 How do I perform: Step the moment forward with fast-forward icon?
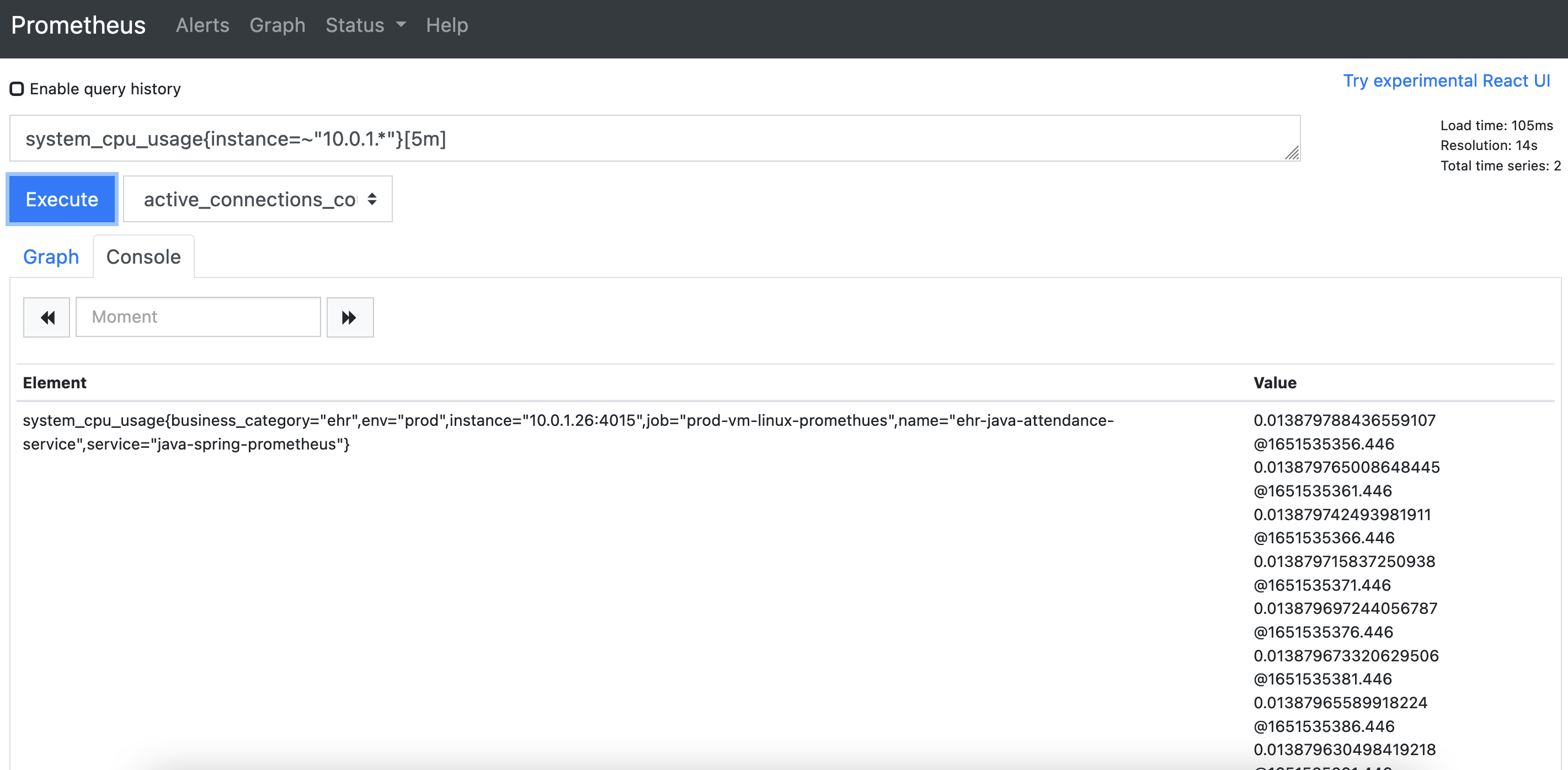[350, 317]
